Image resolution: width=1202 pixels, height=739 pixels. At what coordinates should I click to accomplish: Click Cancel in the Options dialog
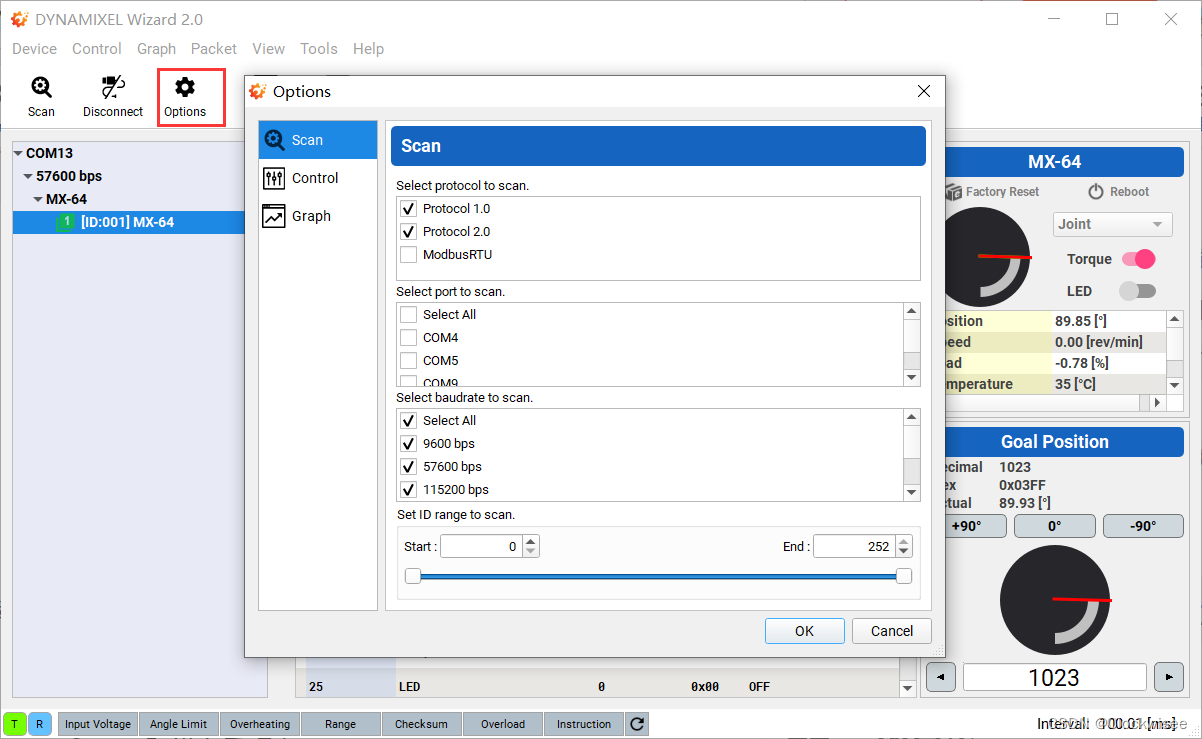click(x=891, y=631)
